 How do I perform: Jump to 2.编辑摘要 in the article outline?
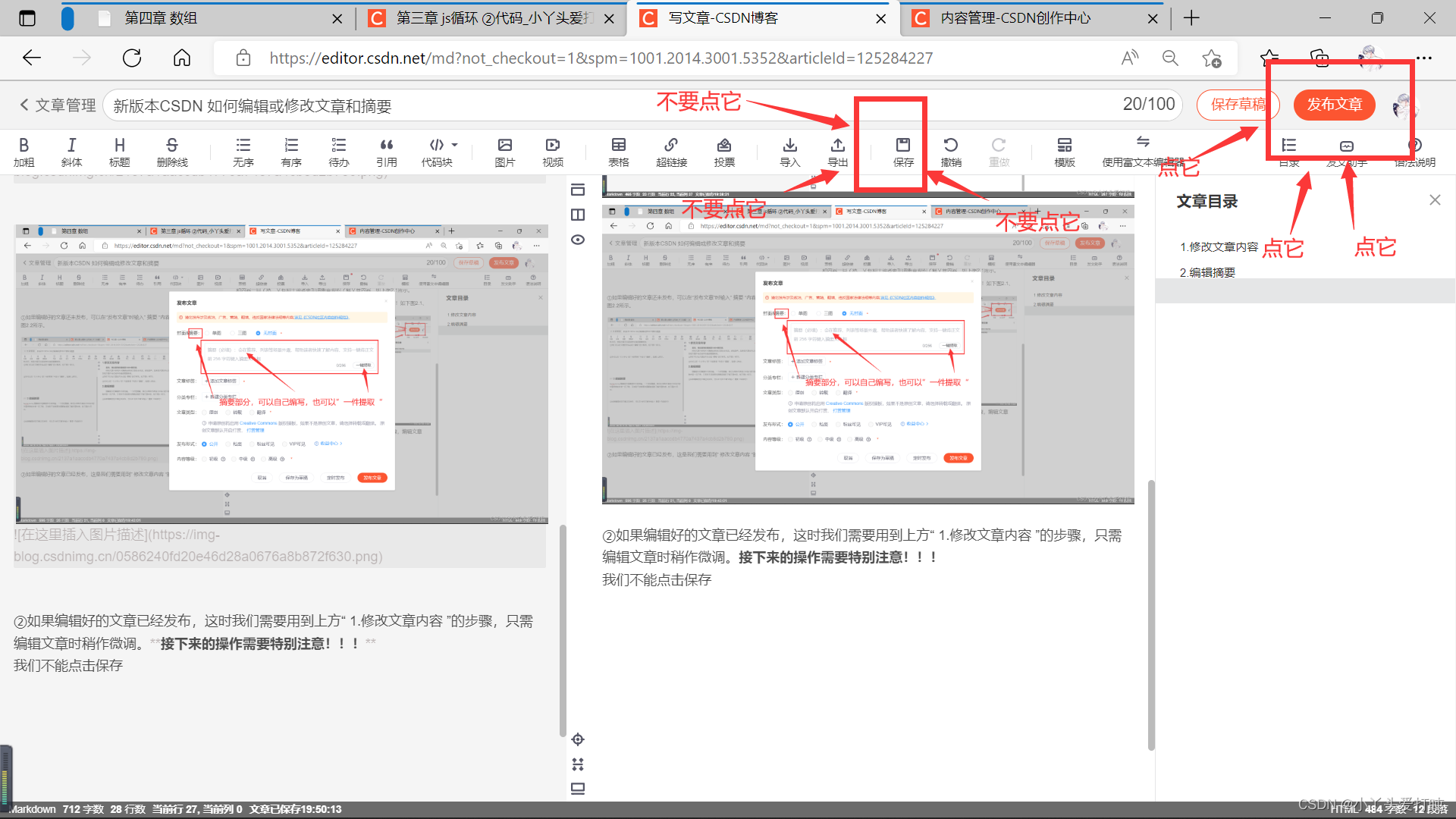[1207, 272]
